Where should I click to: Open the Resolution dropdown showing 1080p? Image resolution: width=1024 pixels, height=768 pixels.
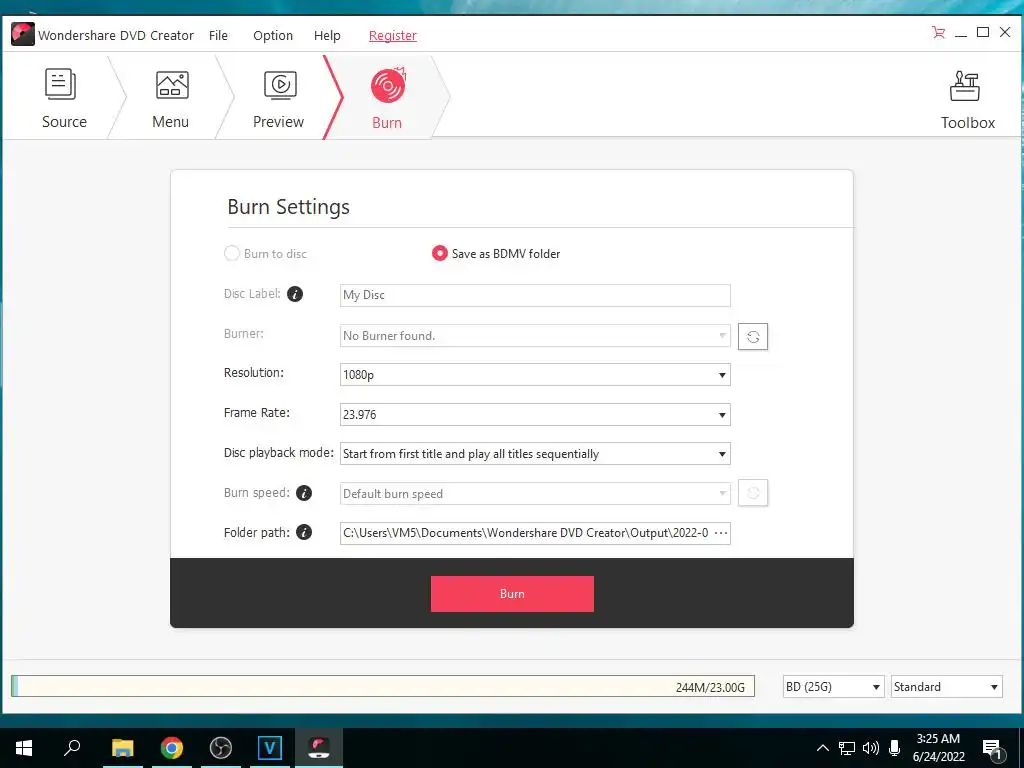(x=535, y=375)
